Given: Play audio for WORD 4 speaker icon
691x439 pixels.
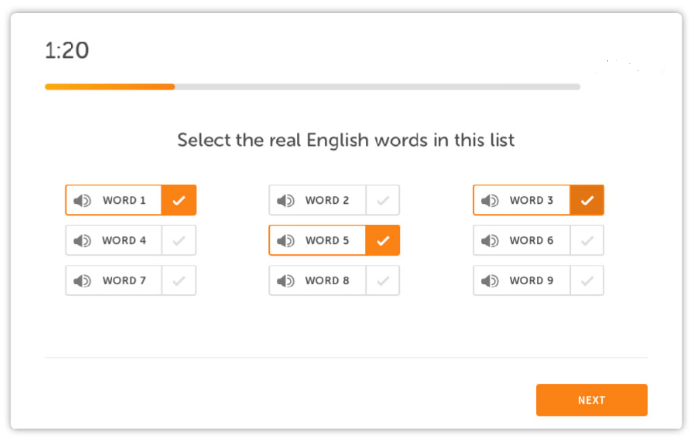Looking at the screenshot, I should (x=82, y=241).
